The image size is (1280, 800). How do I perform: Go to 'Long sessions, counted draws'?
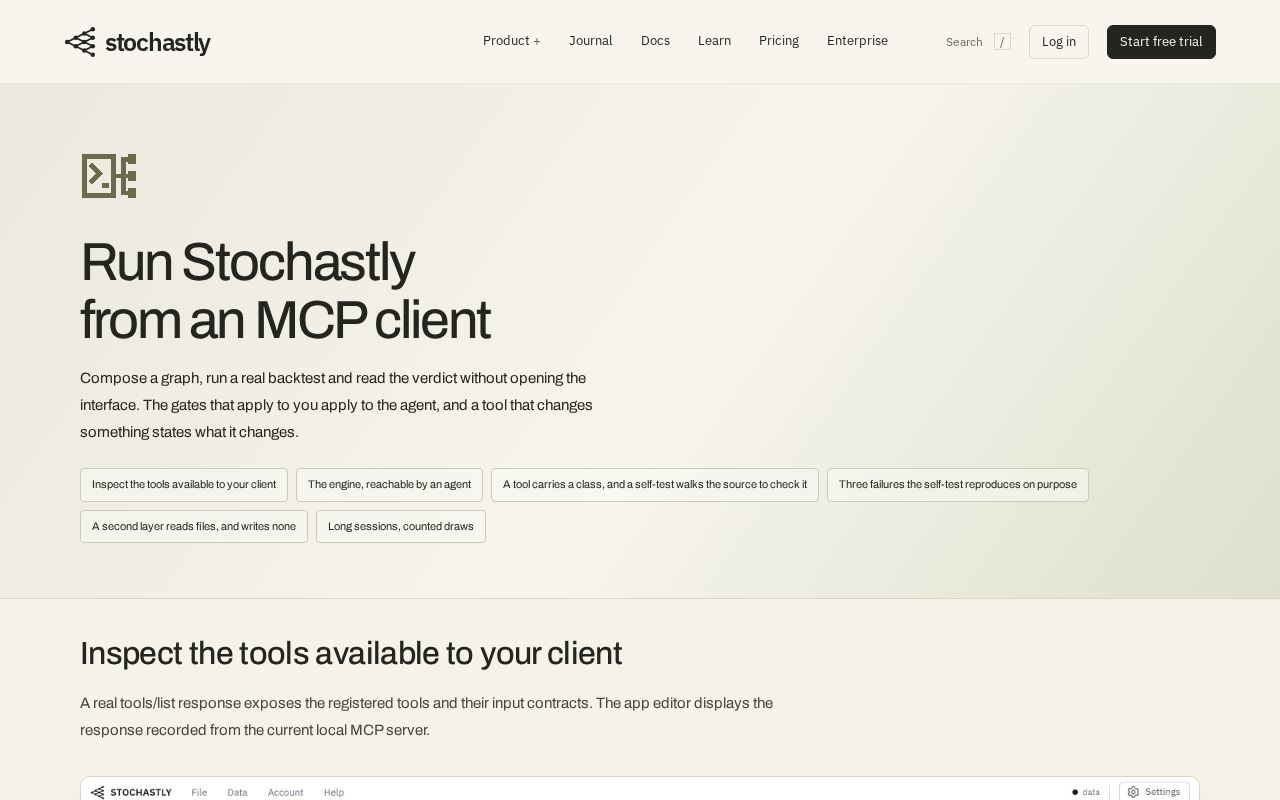[x=401, y=527]
